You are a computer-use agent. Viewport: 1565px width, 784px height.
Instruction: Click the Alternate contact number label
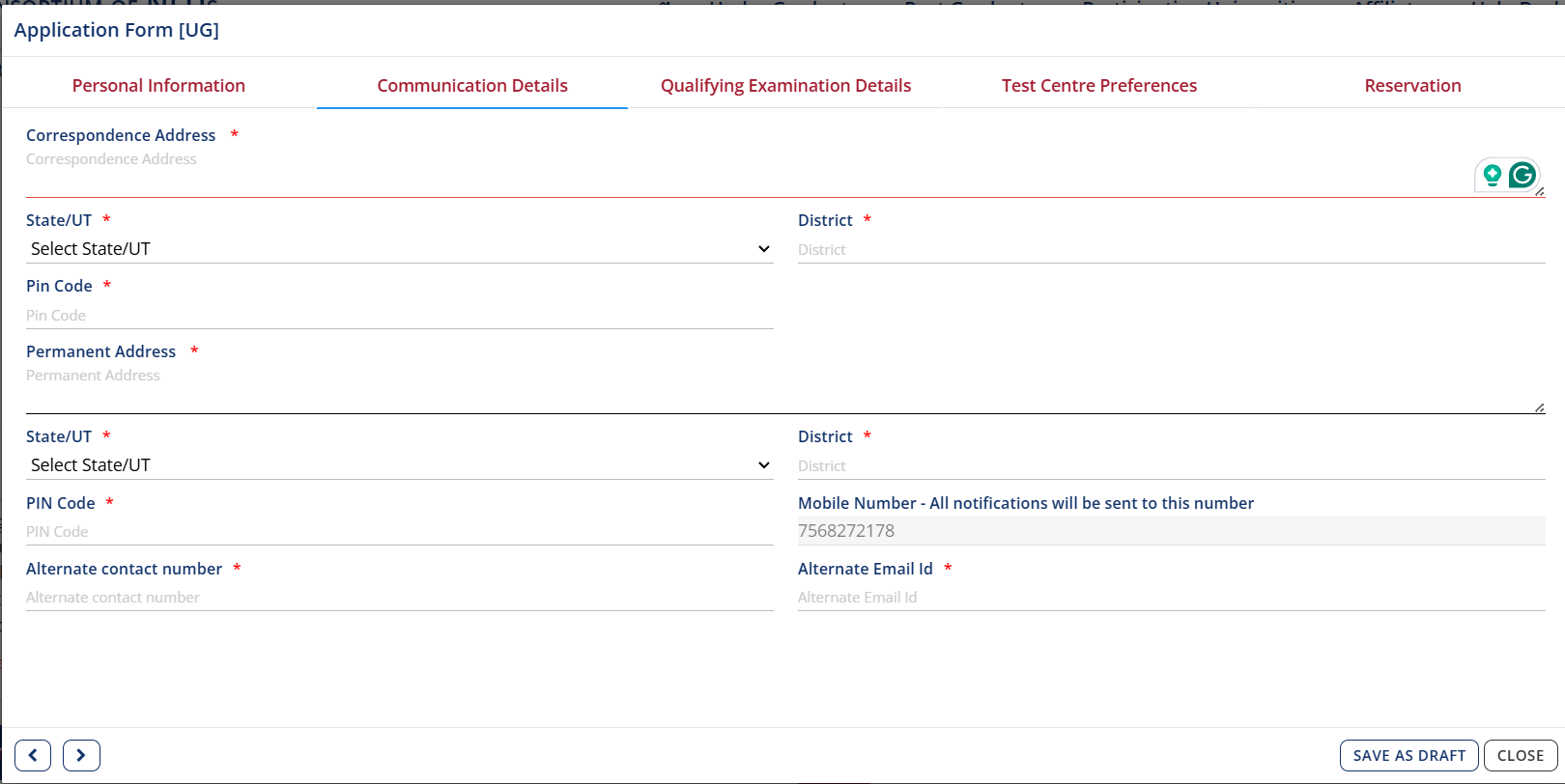pyautogui.click(x=124, y=569)
